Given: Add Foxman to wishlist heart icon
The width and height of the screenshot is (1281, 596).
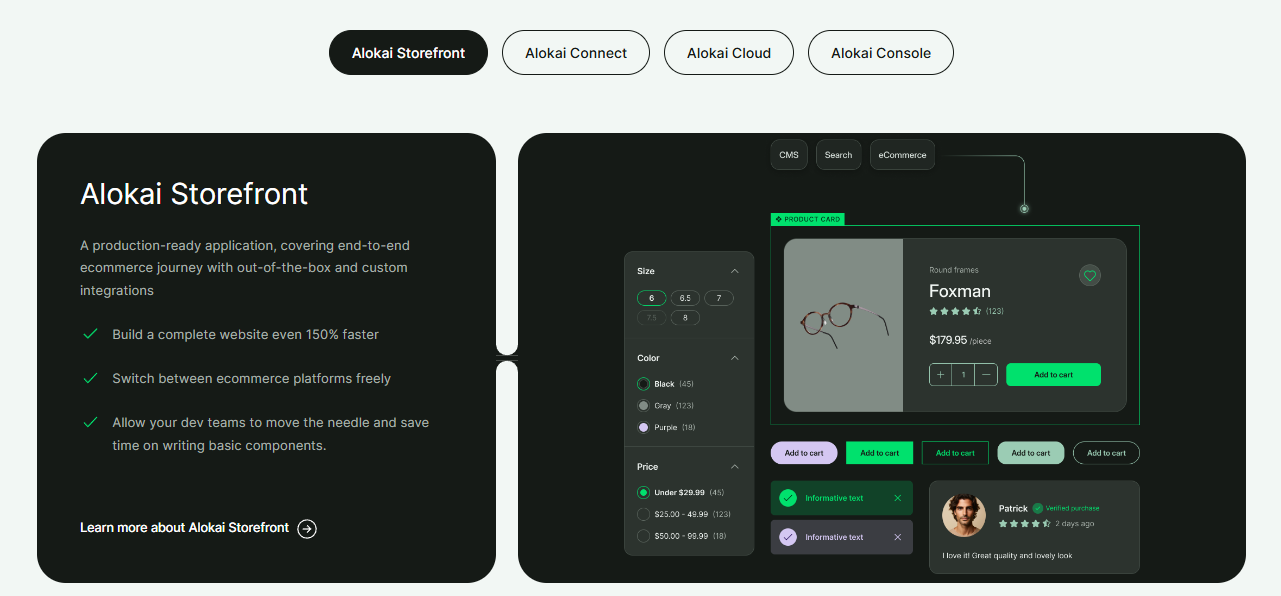Looking at the screenshot, I should click(x=1090, y=275).
